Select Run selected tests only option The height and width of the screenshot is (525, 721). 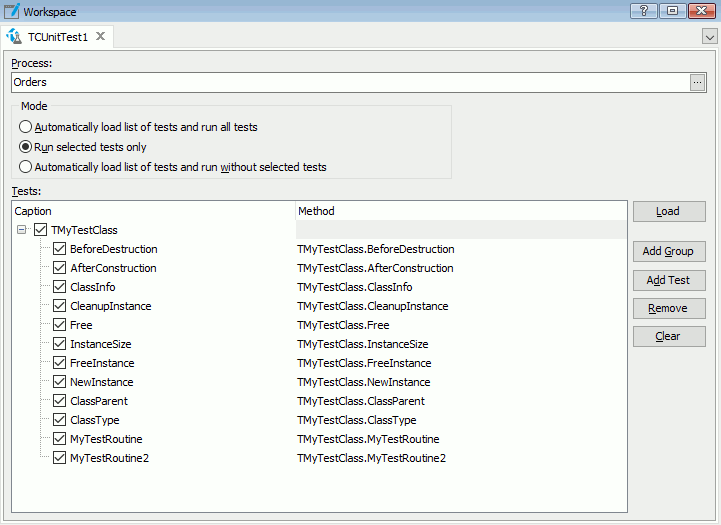(25, 147)
